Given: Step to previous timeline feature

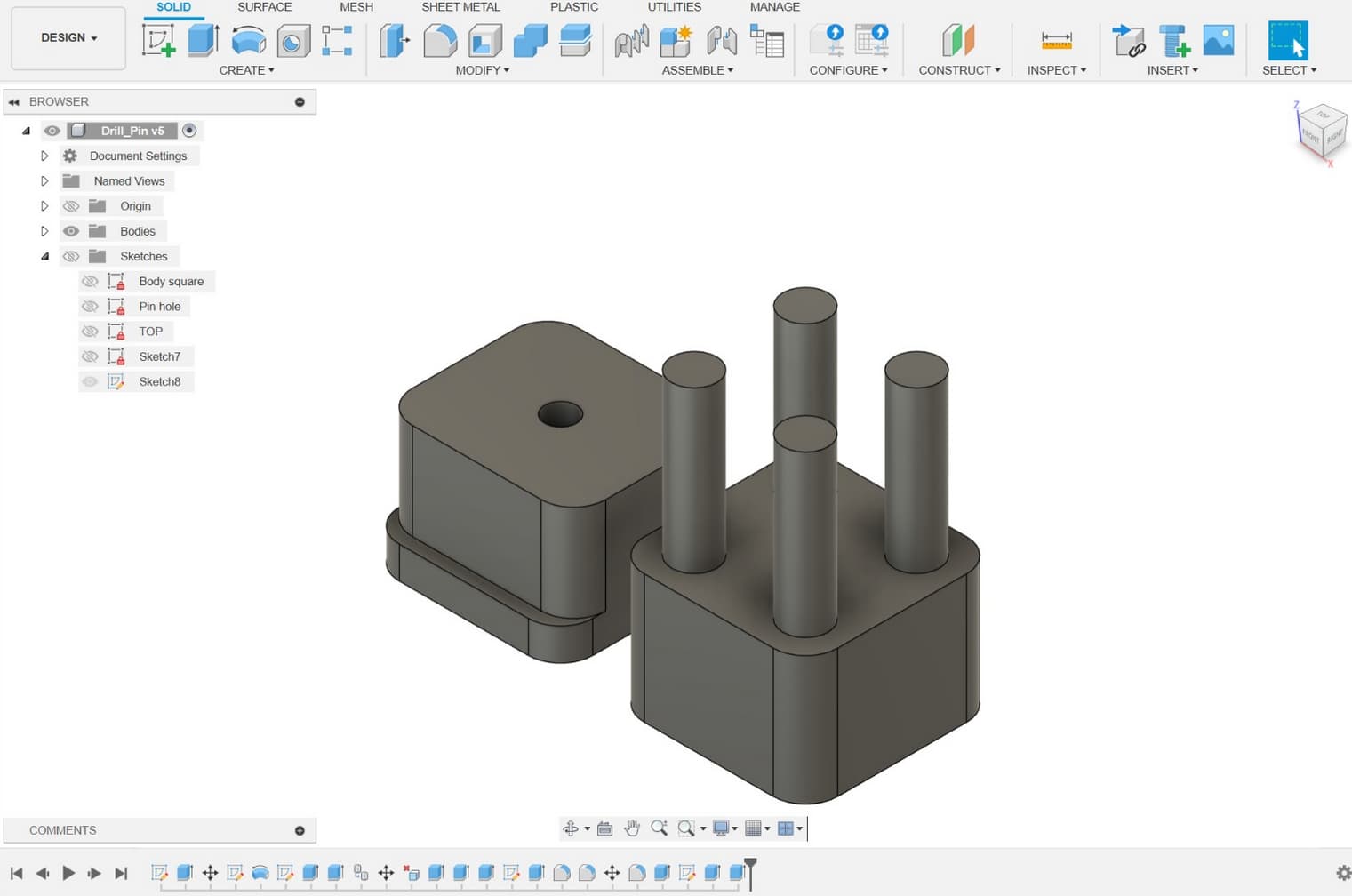Looking at the screenshot, I should (42, 873).
